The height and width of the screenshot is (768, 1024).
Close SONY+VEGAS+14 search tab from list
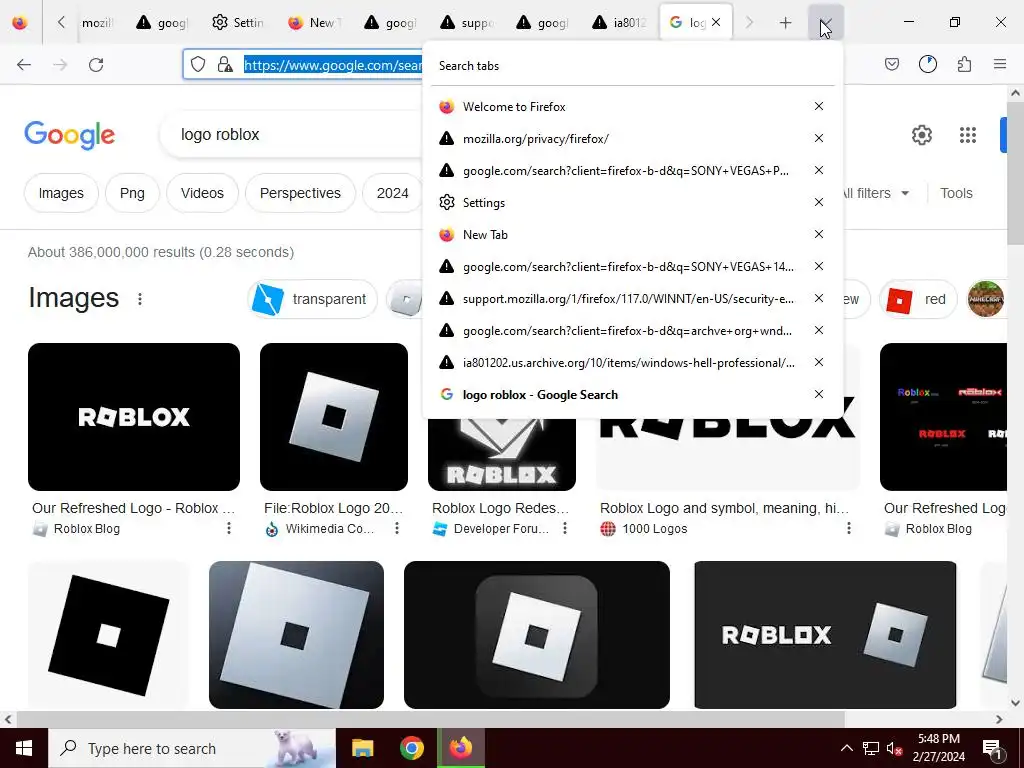819,266
